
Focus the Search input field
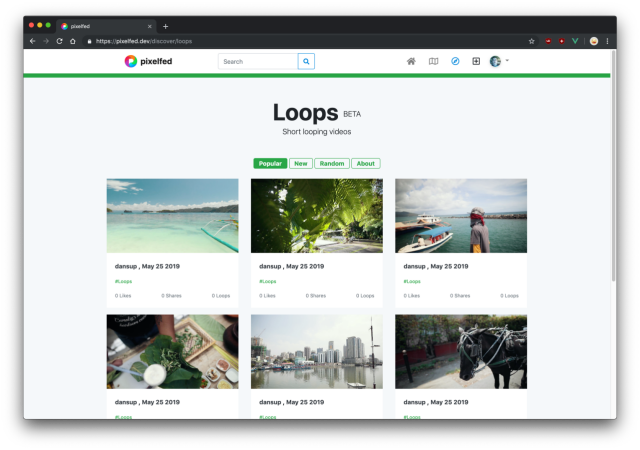[x=258, y=61]
